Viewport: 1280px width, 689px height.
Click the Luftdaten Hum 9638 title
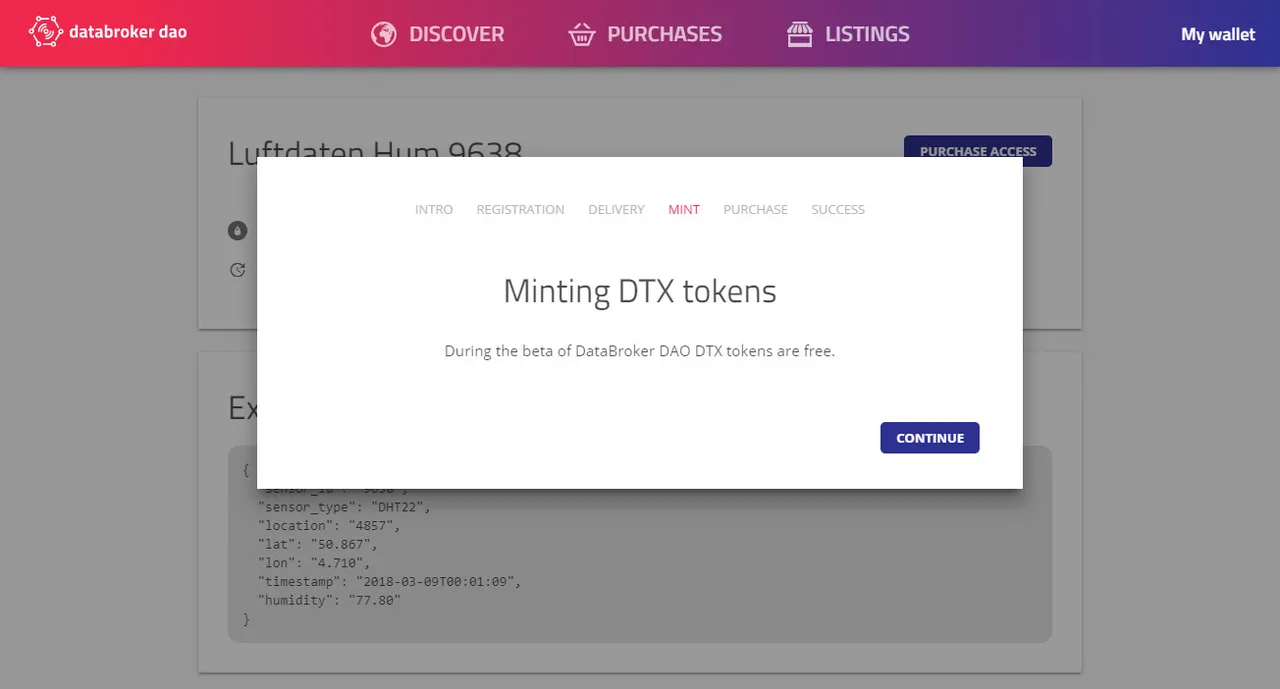[375, 152]
